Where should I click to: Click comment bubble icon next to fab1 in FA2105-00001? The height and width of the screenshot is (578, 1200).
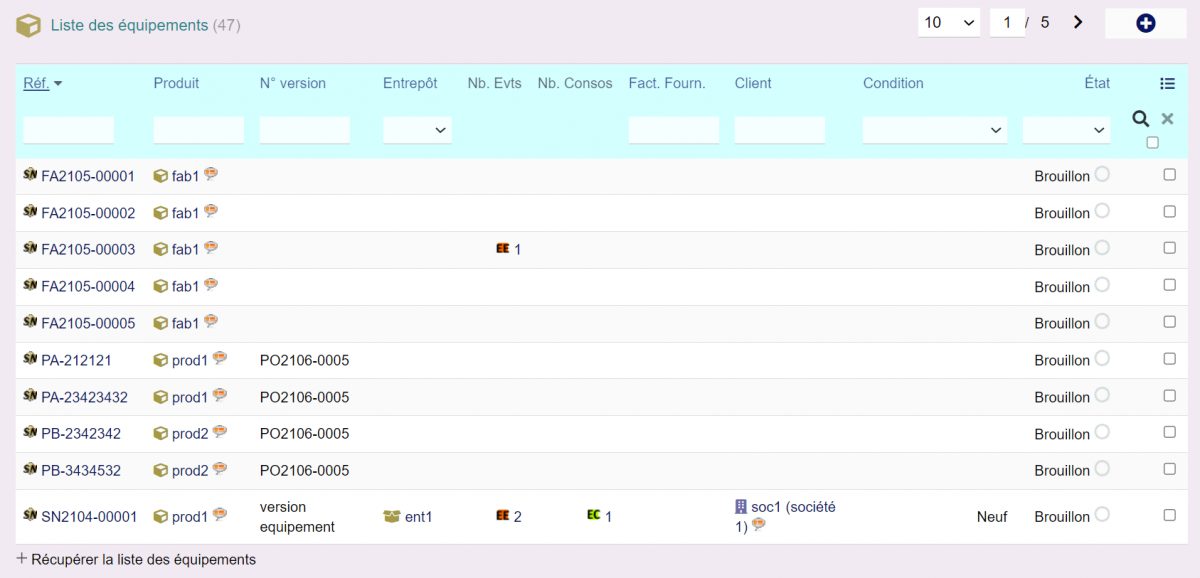point(211,174)
